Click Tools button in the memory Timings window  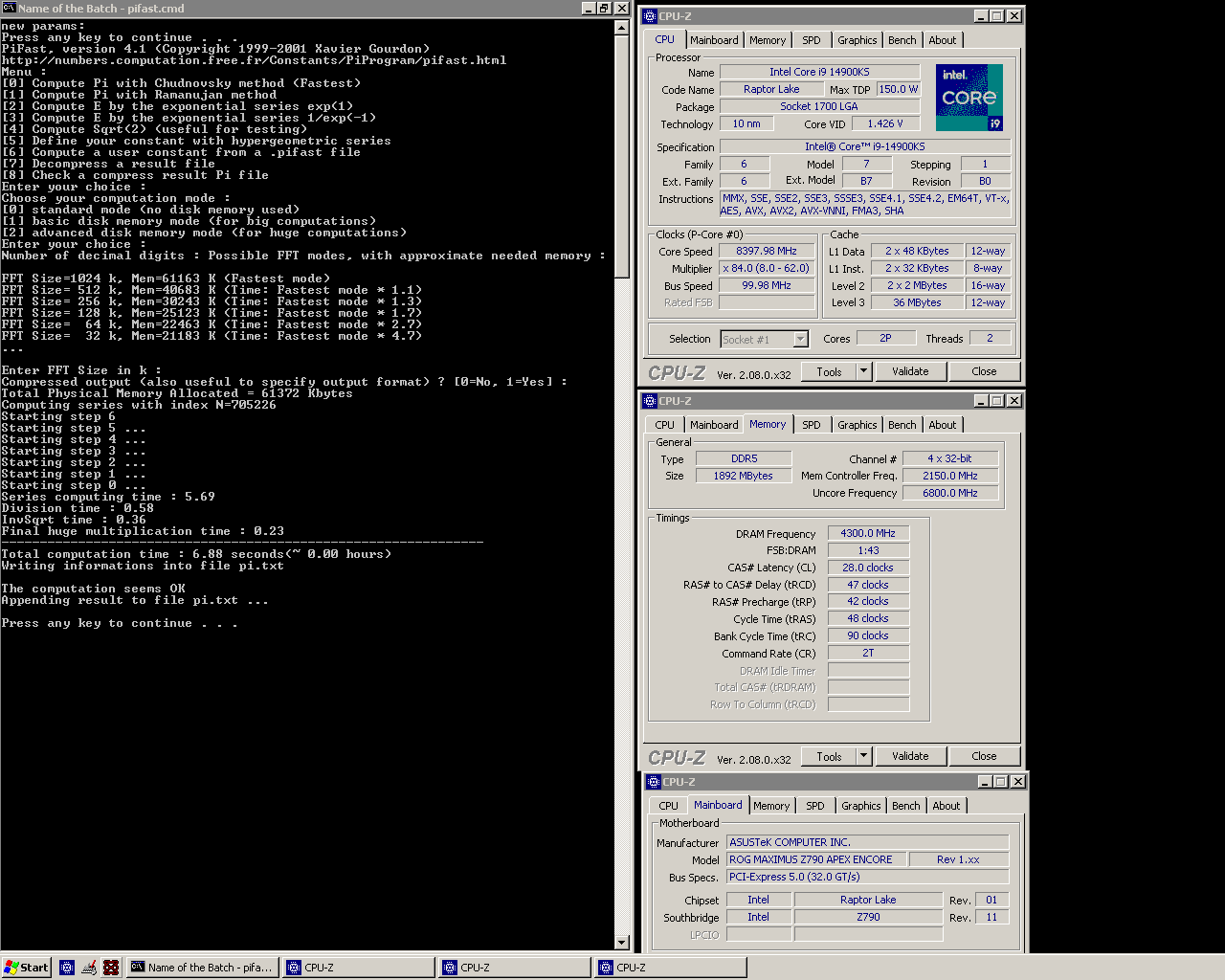(x=829, y=757)
